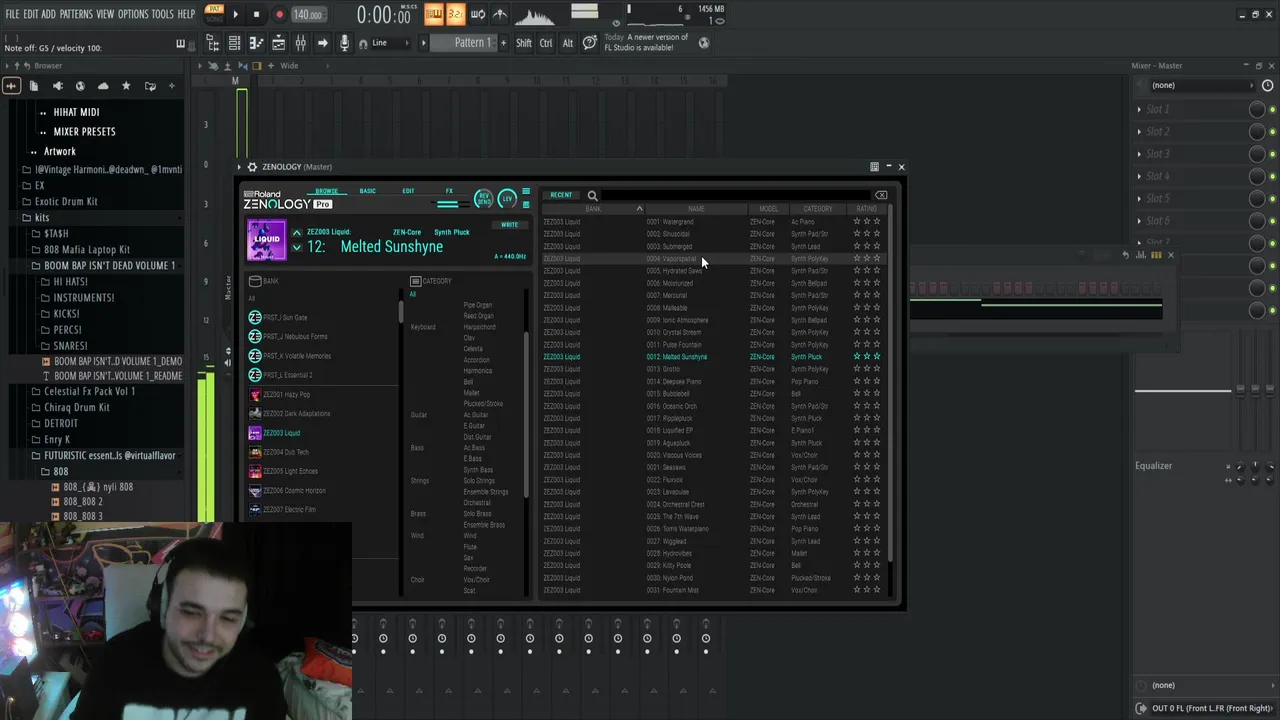The height and width of the screenshot is (720, 1280).
Task: Rate Melted Sunshyne with first star
Action: pos(857,357)
